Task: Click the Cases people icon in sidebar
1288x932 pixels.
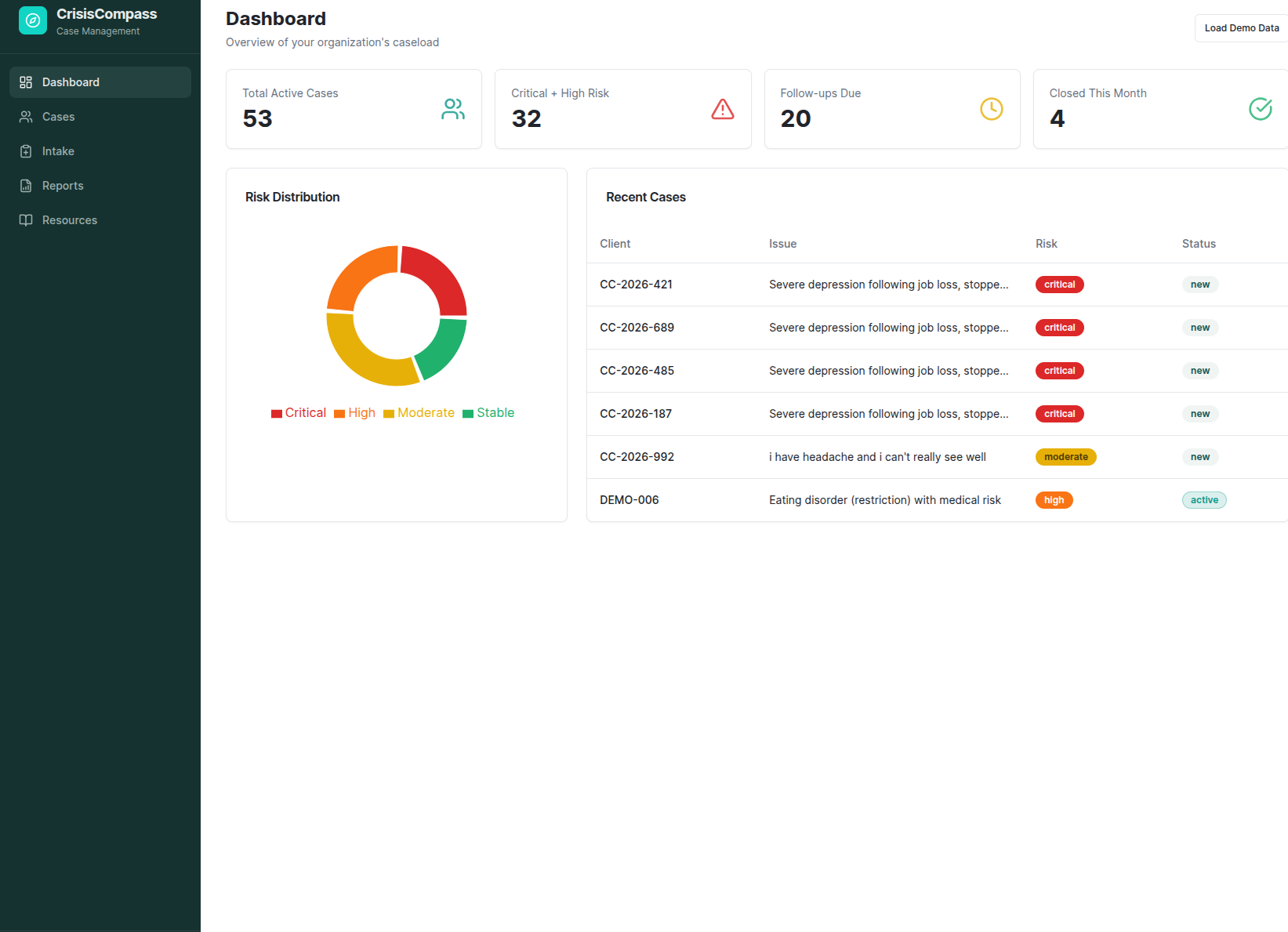Action: tap(26, 117)
